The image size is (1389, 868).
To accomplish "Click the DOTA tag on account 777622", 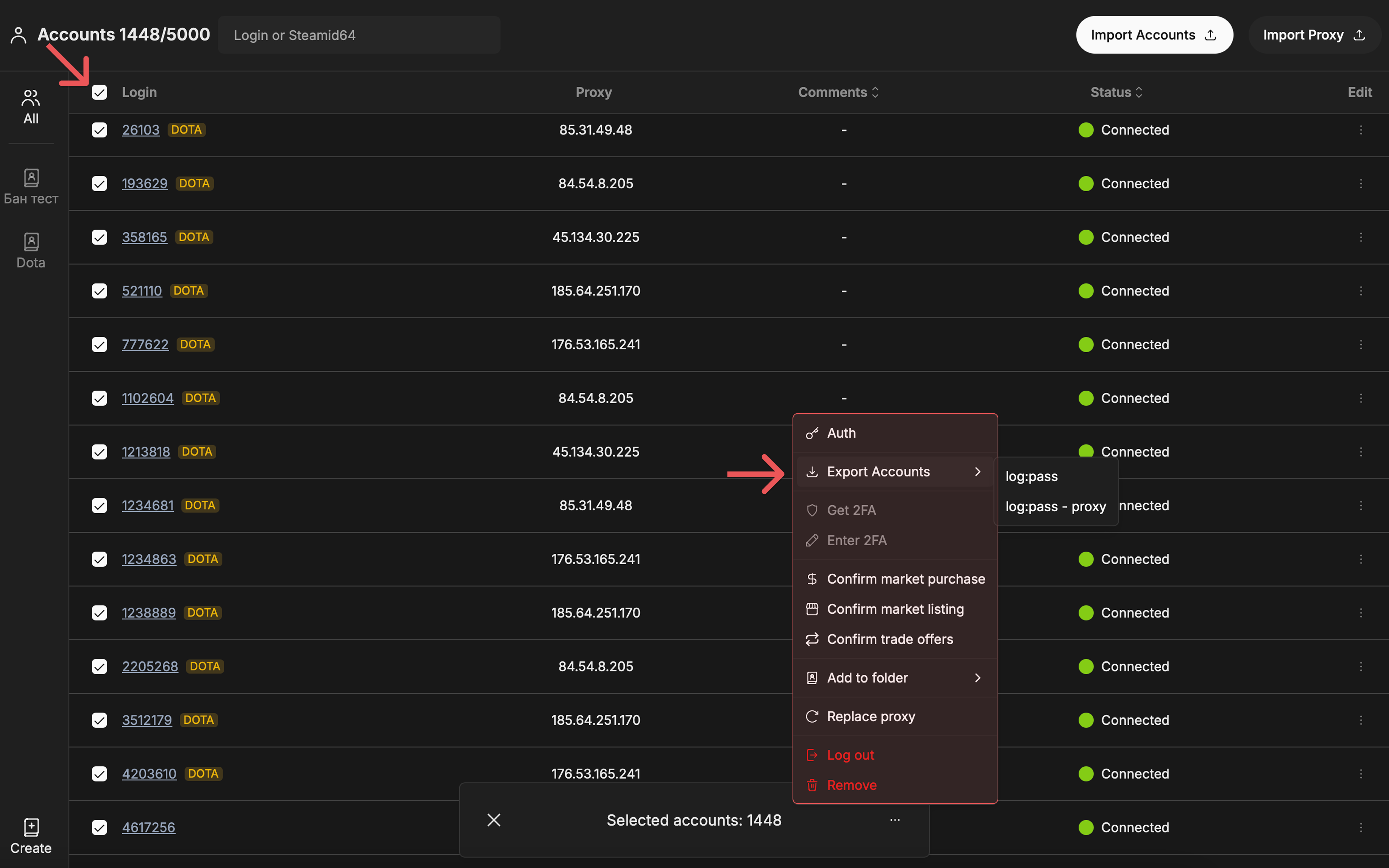I will (x=195, y=344).
